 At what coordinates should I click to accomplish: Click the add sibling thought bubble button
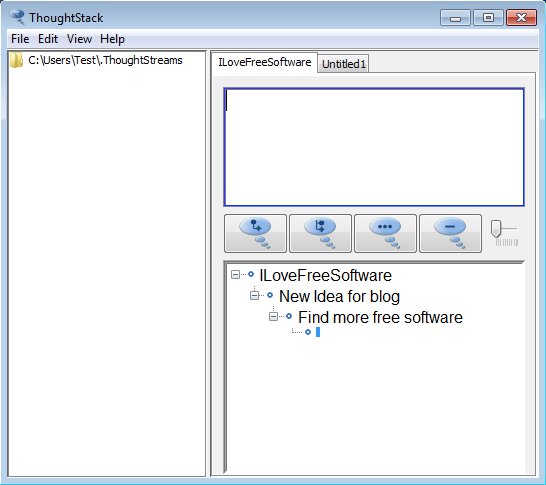click(x=320, y=233)
